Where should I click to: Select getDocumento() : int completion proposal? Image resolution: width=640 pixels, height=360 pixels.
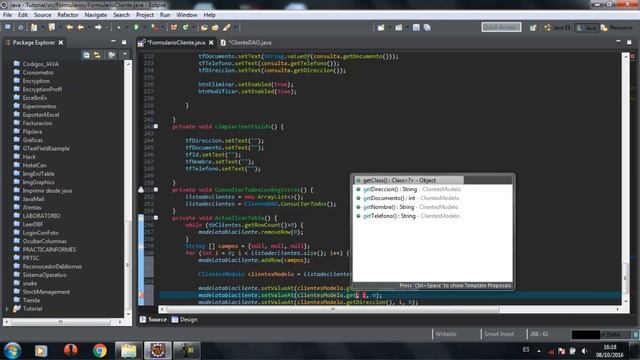(x=432, y=198)
